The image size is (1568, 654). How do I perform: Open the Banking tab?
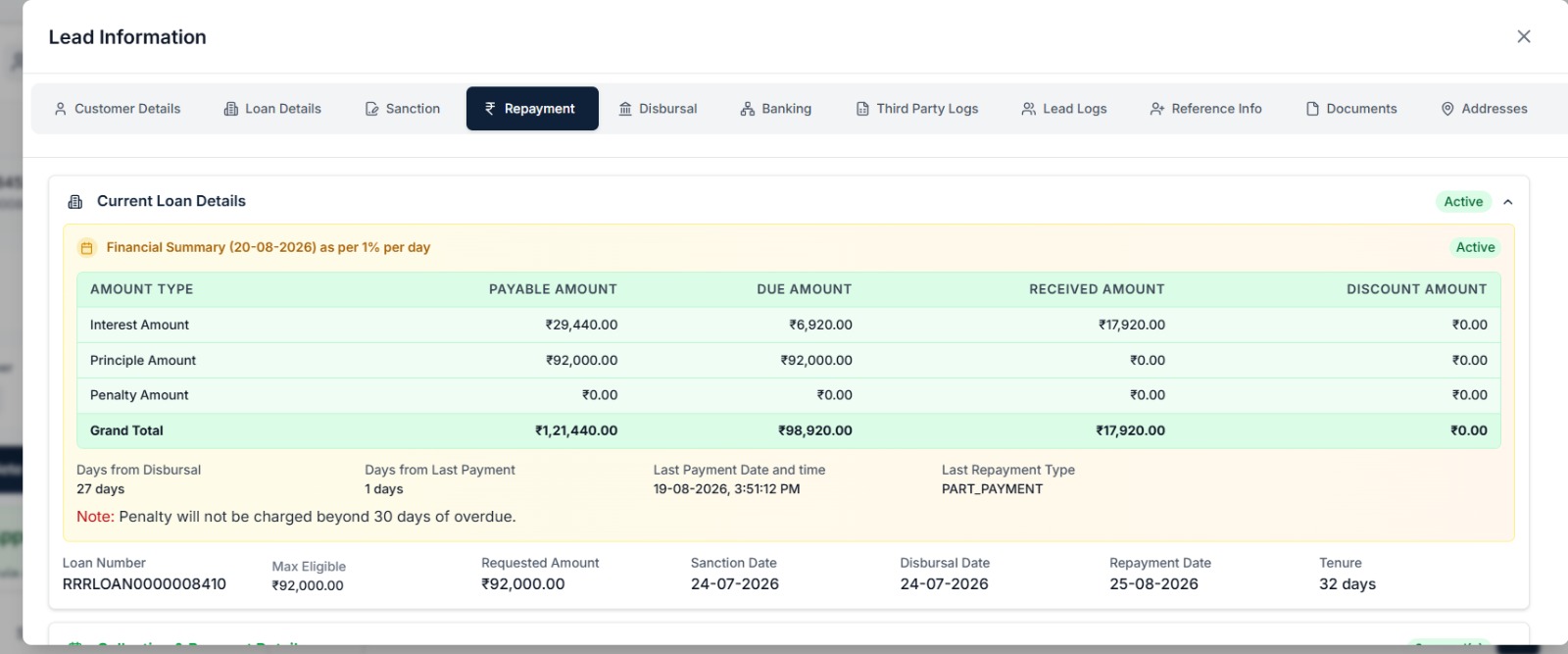click(x=776, y=109)
